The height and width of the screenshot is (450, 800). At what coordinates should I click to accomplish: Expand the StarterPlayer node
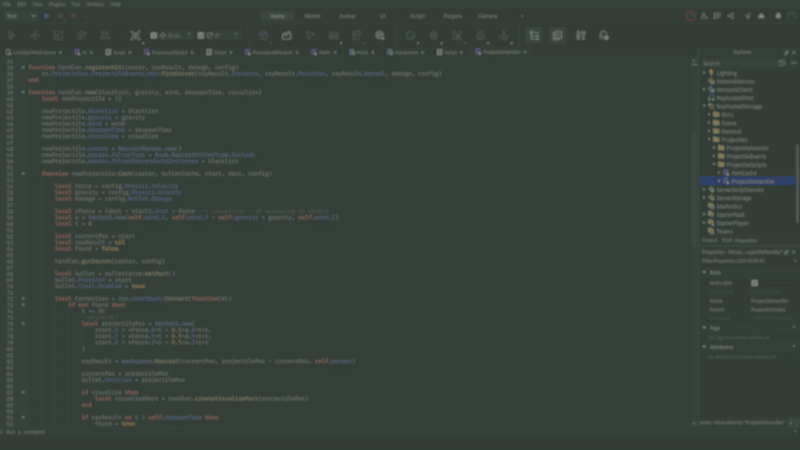click(705, 223)
